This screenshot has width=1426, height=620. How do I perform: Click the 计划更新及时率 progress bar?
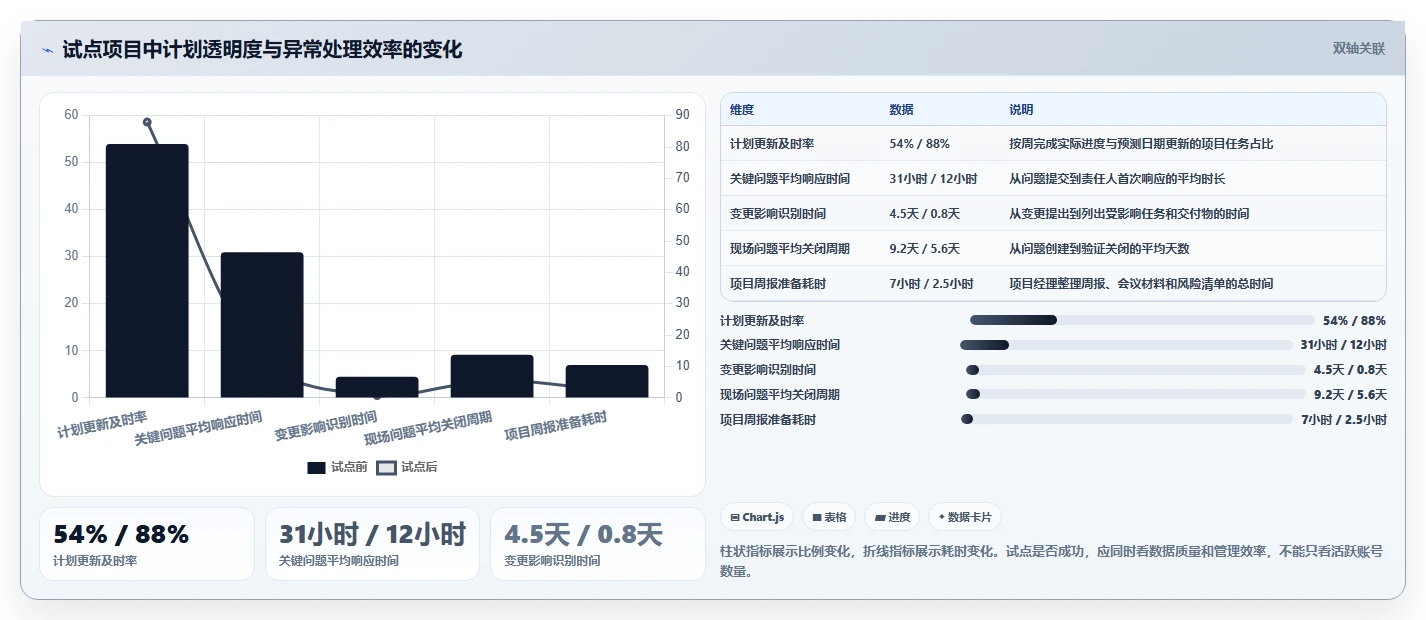1142,320
